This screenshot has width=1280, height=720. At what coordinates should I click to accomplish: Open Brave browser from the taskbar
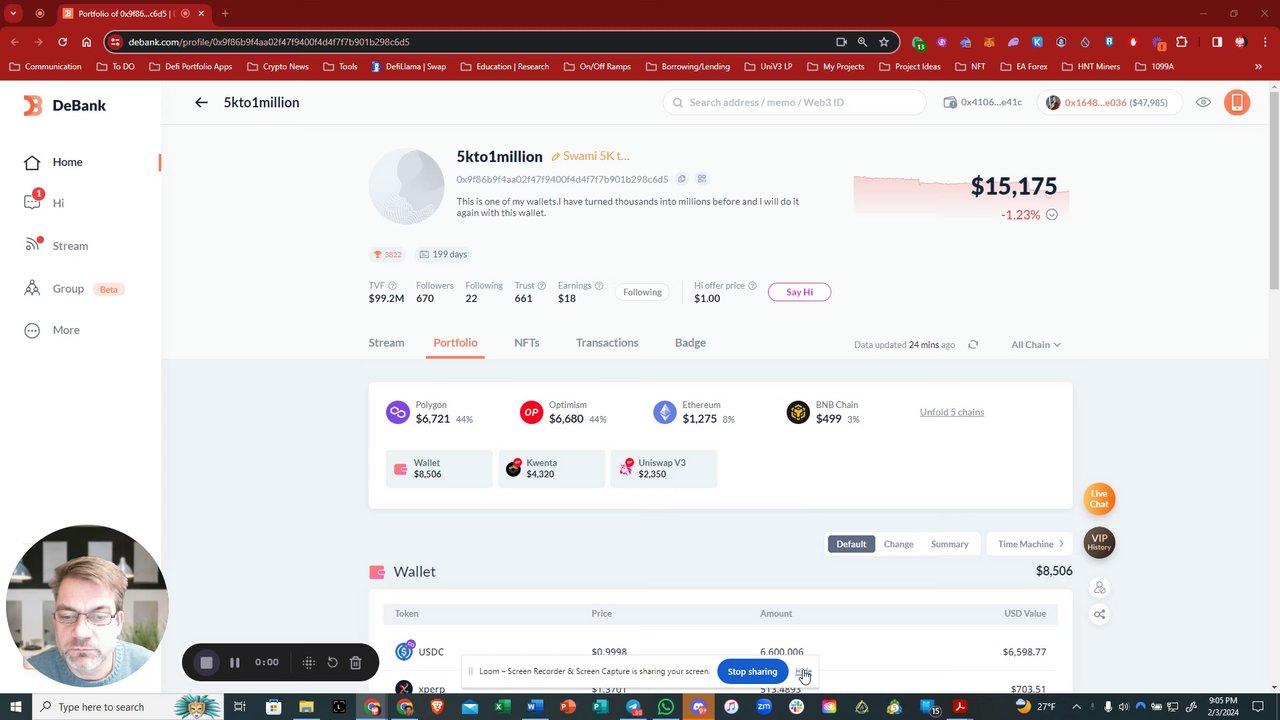[x=437, y=707]
